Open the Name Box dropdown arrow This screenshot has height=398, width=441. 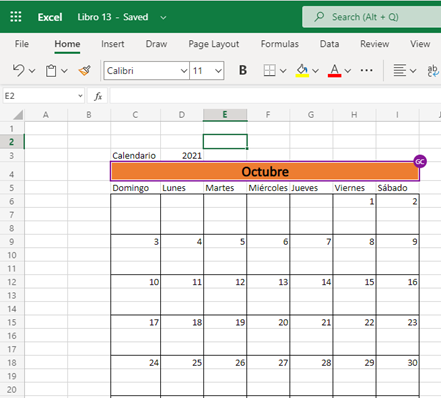pyautogui.click(x=80, y=96)
